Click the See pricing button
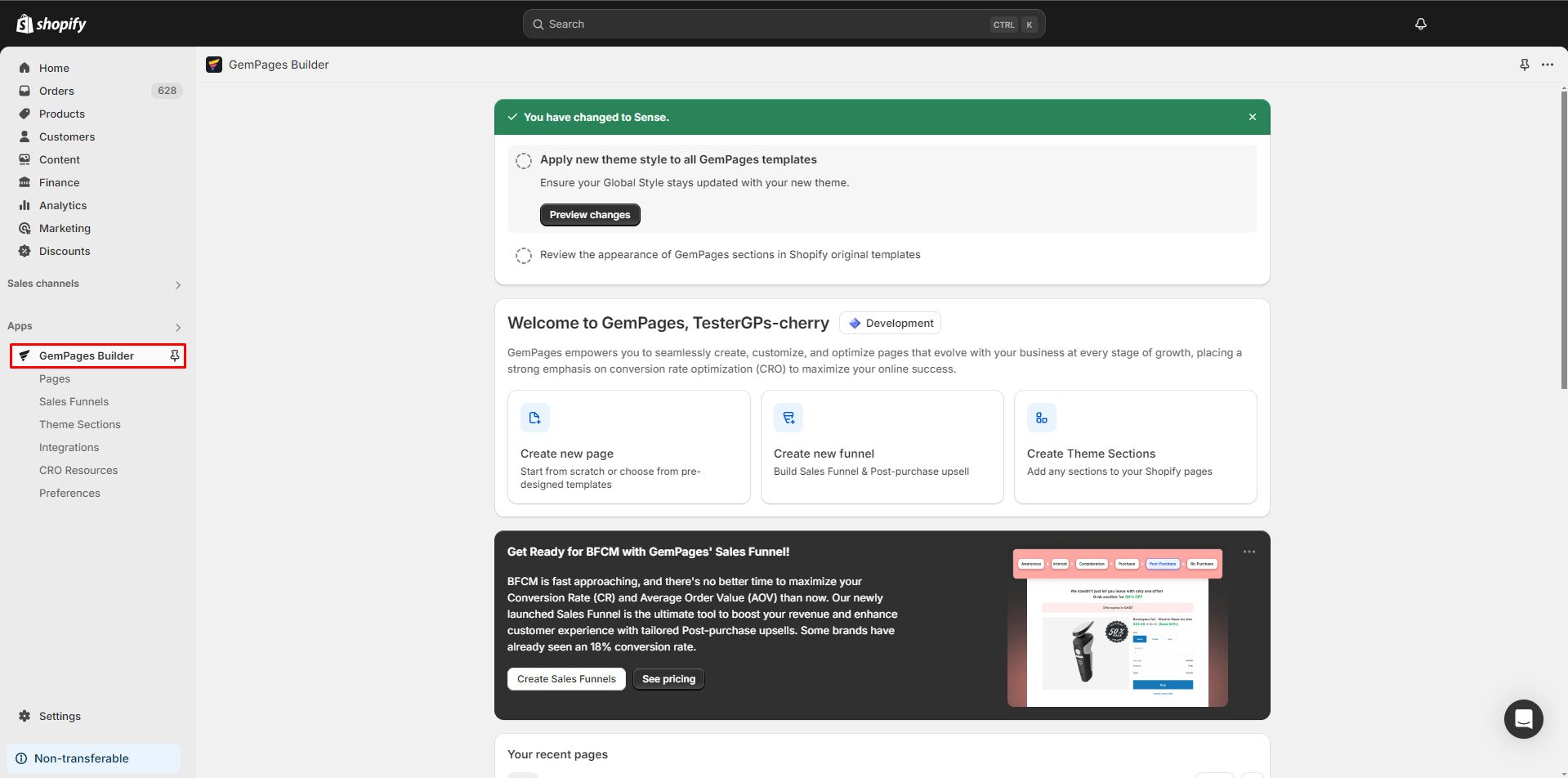The width and height of the screenshot is (1568, 778). pyautogui.click(x=668, y=679)
